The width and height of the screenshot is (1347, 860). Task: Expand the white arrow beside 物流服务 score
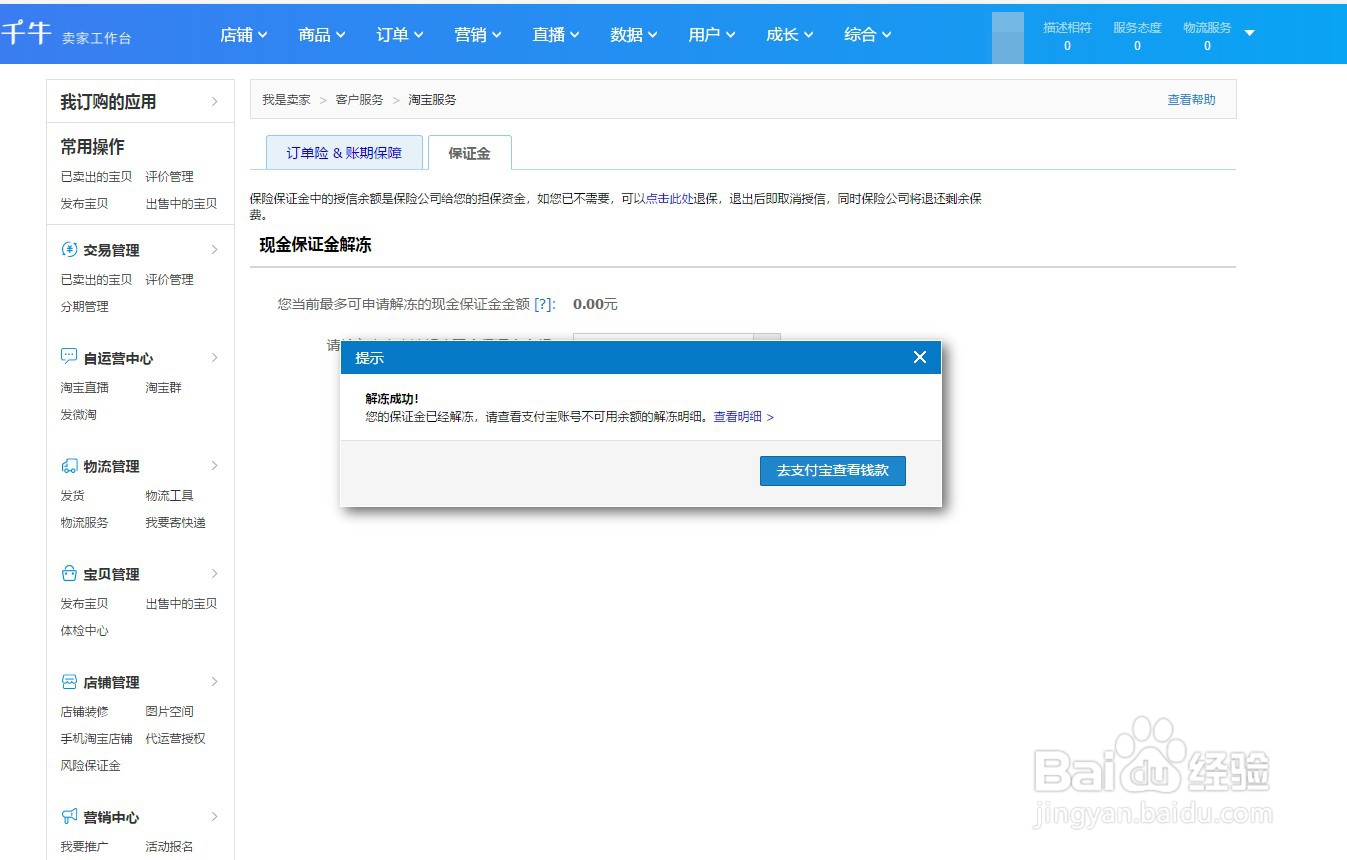1249,33
